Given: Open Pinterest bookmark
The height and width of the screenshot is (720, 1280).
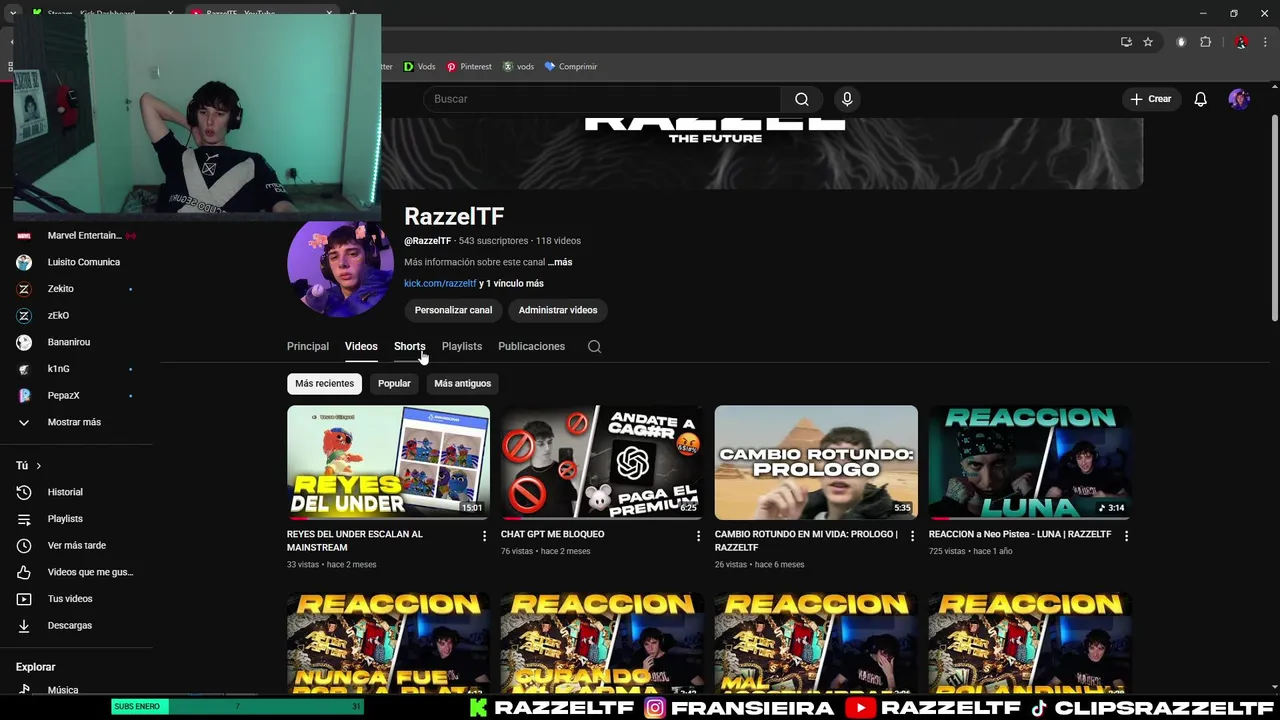Looking at the screenshot, I should (x=469, y=67).
